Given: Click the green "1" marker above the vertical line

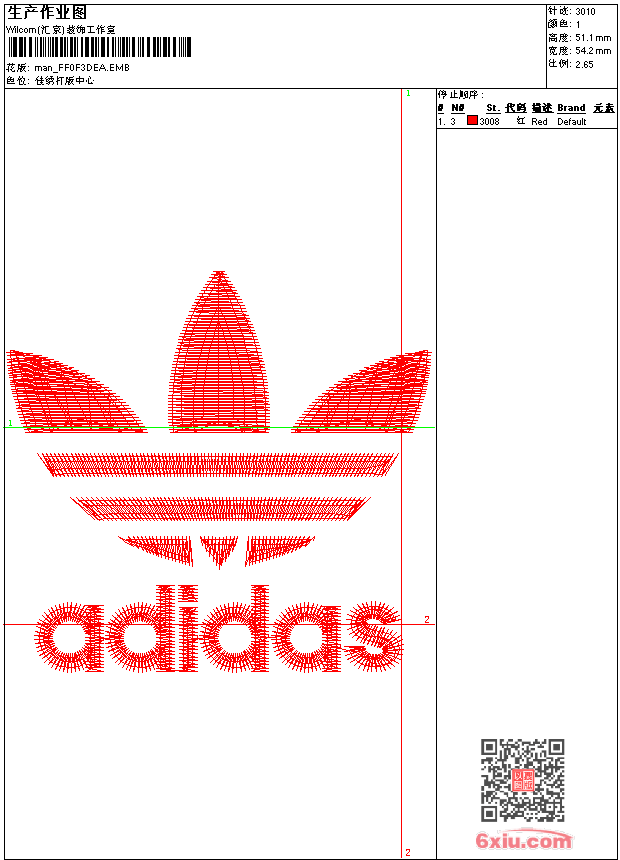Looking at the screenshot, I should [x=408, y=94].
